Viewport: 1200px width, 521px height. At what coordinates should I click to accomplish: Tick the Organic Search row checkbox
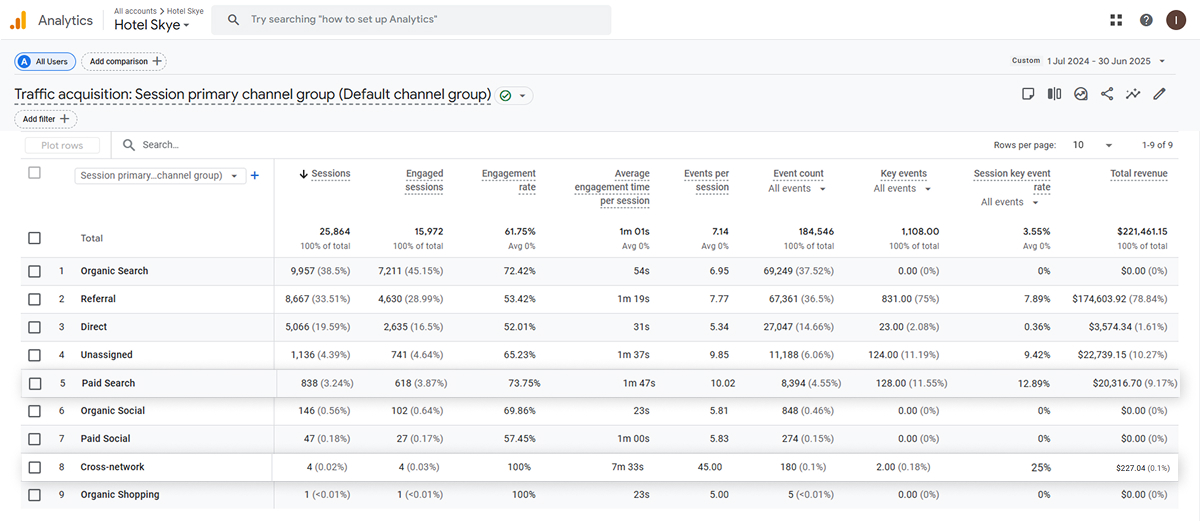click(x=35, y=271)
